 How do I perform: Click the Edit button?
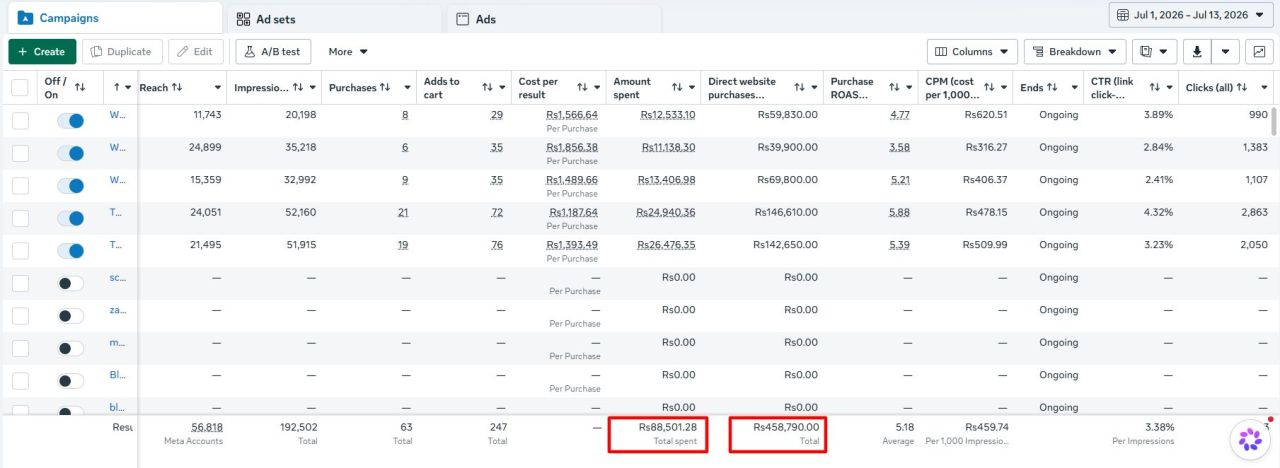[196, 51]
